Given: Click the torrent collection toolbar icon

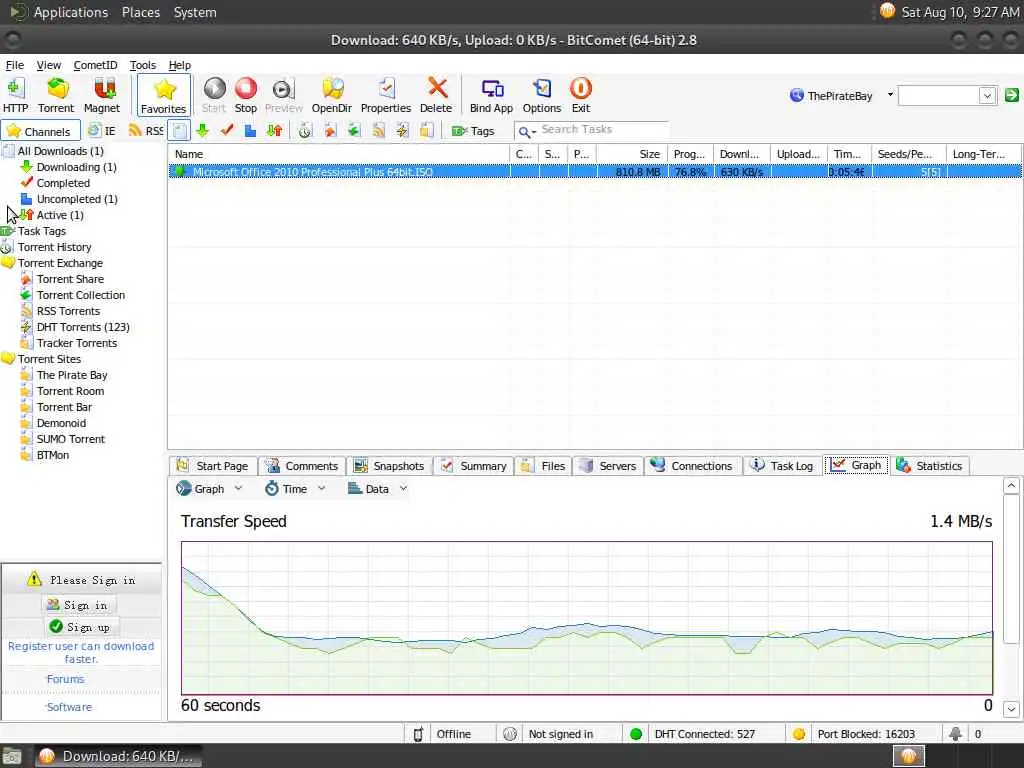Looking at the screenshot, I should pyautogui.click(x=354, y=131).
